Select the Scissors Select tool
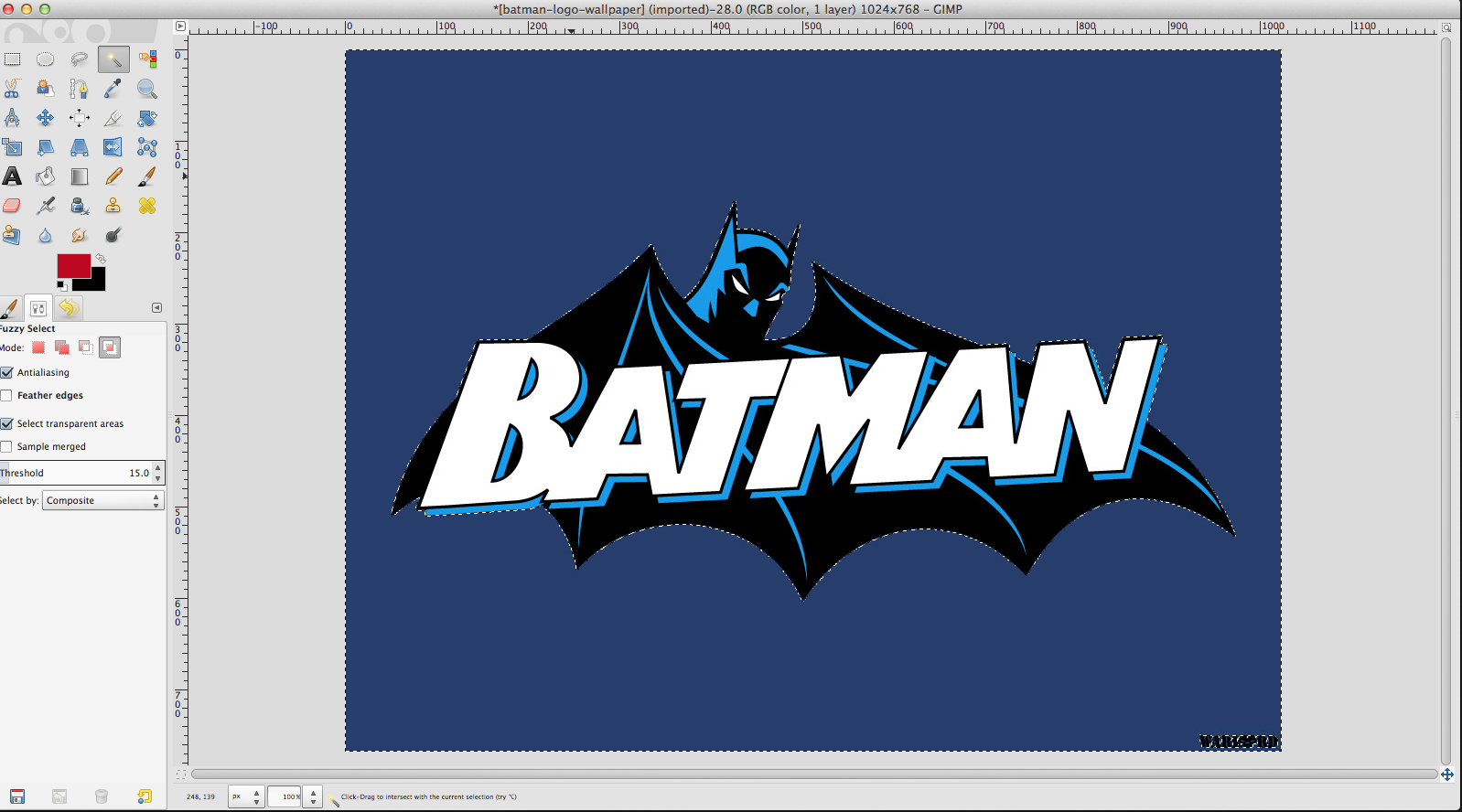 (x=13, y=89)
